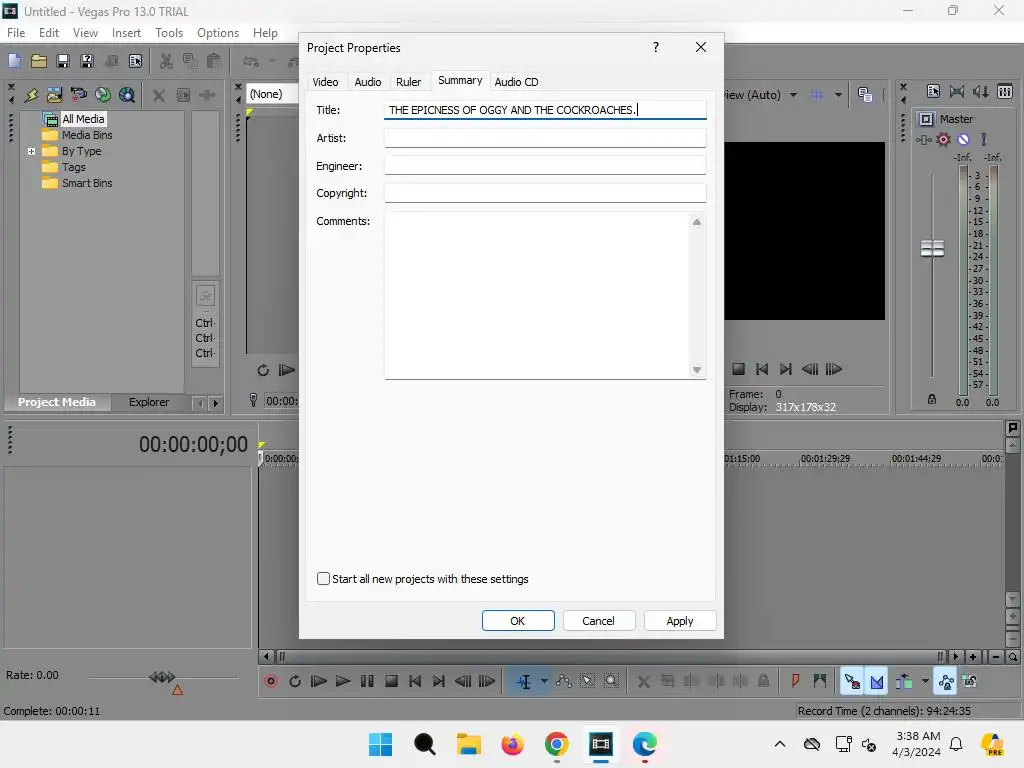Screen dimensions: 1024x768
Task: Open Mixing Console icon in Master bus
Action: [1005, 91]
